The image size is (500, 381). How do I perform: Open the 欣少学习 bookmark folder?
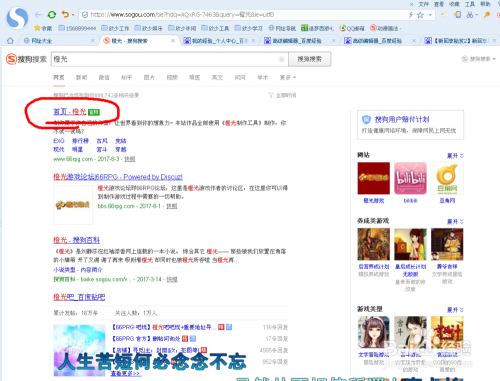[248, 28]
